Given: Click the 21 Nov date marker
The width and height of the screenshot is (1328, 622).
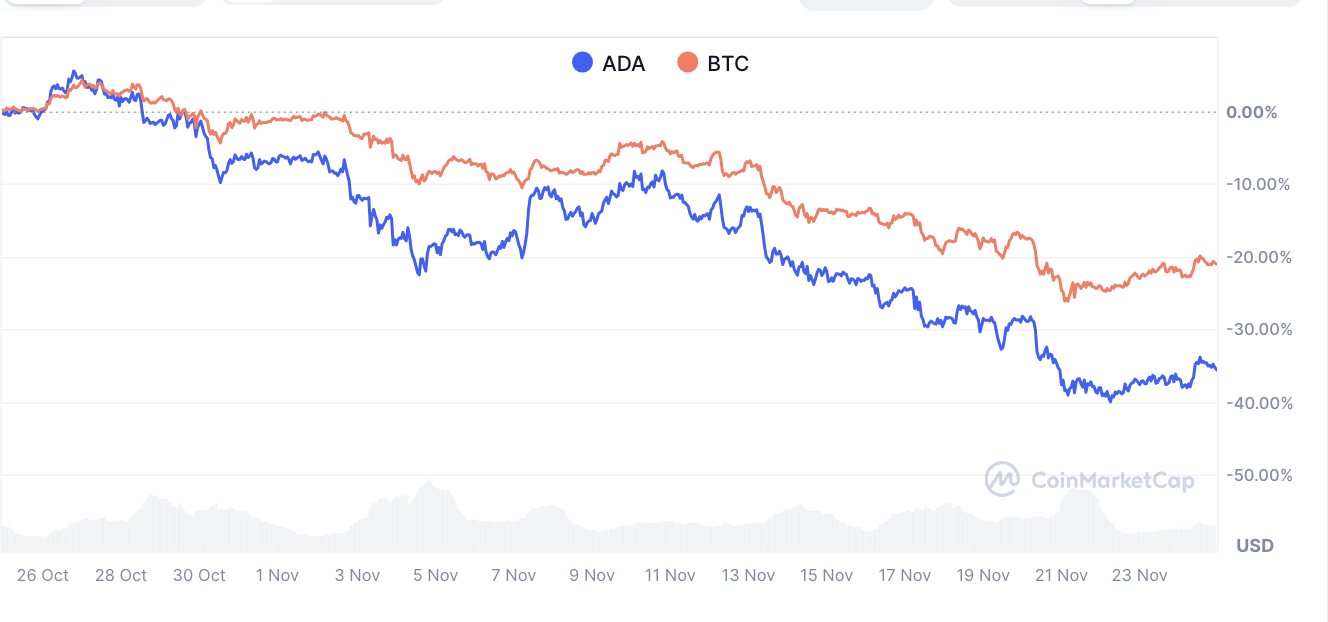Looking at the screenshot, I should coord(1061,575).
